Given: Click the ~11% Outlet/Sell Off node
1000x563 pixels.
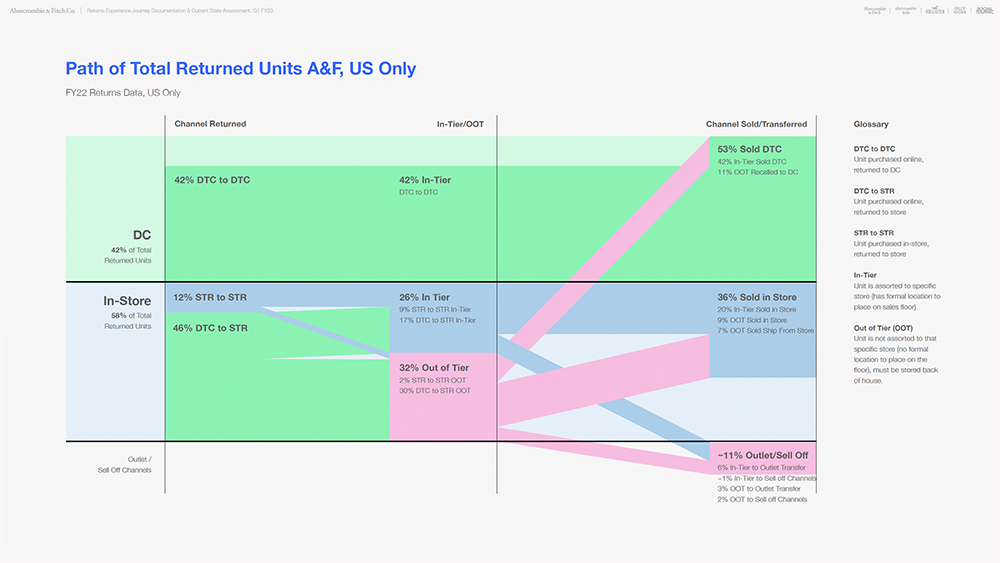Looking at the screenshot, I should [764, 455].
